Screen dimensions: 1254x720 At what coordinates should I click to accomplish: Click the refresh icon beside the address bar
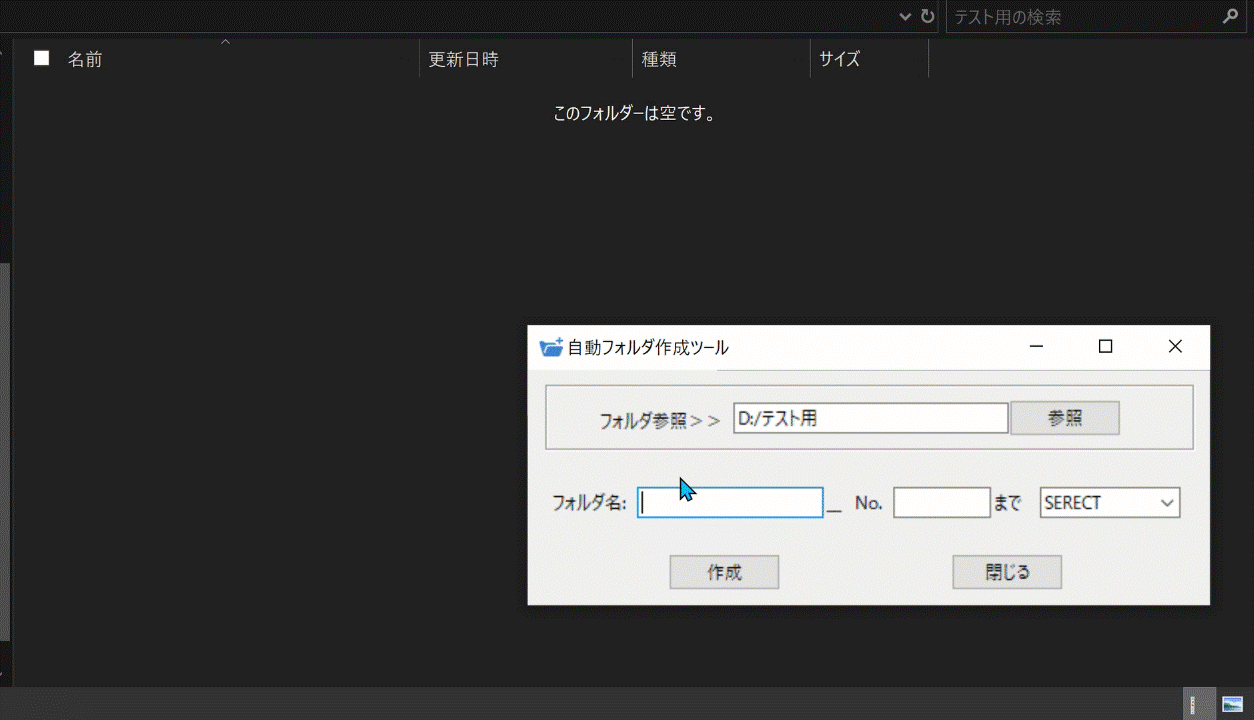click(x=925, y=16)
